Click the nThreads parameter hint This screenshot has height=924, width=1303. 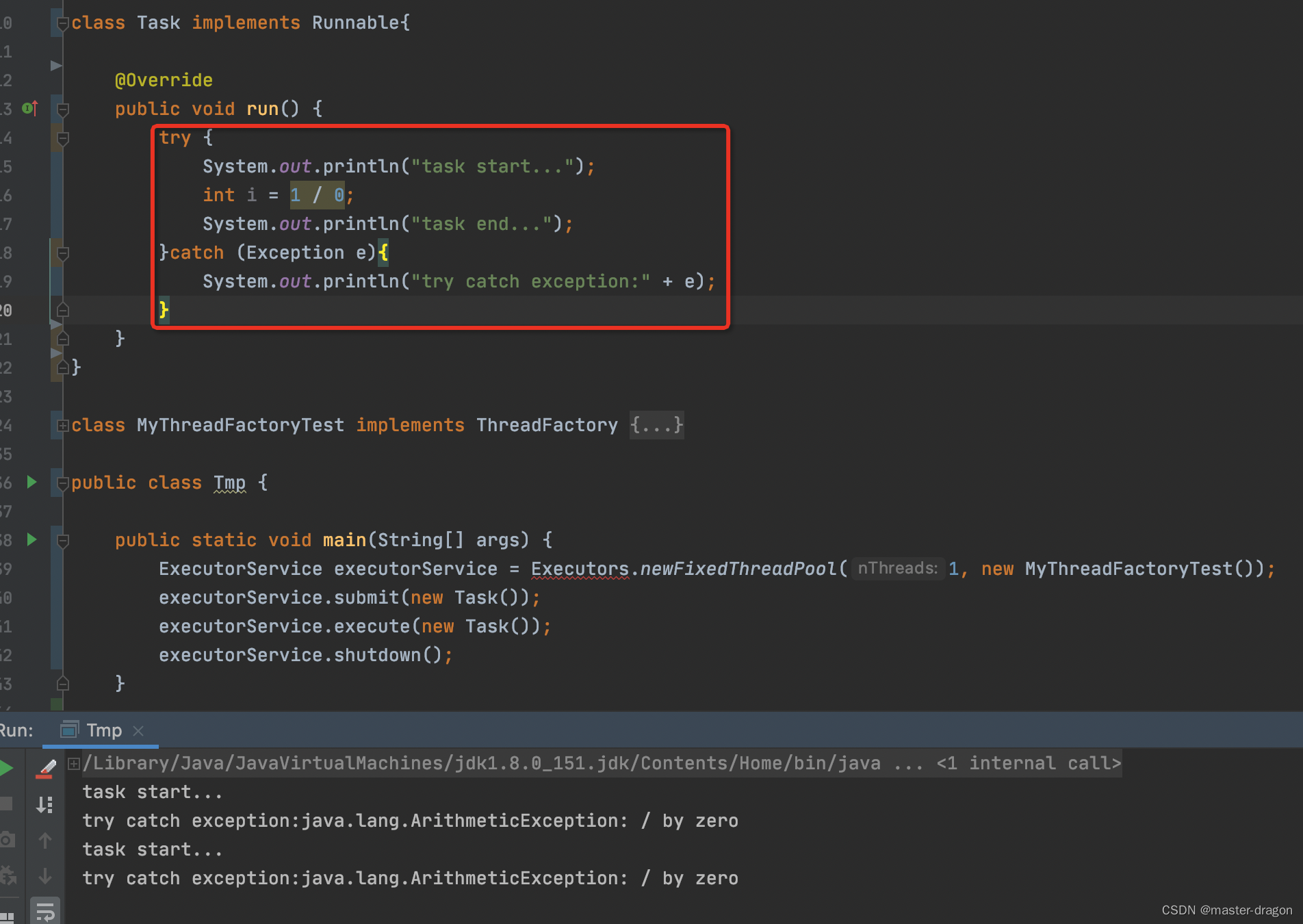click(x=897, y=568)
